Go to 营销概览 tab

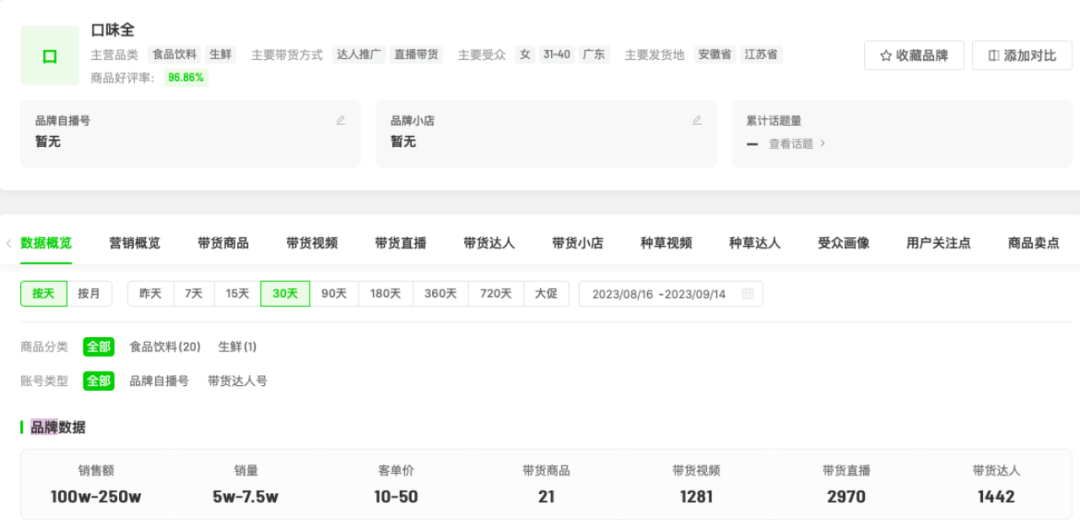coord(134,243)
